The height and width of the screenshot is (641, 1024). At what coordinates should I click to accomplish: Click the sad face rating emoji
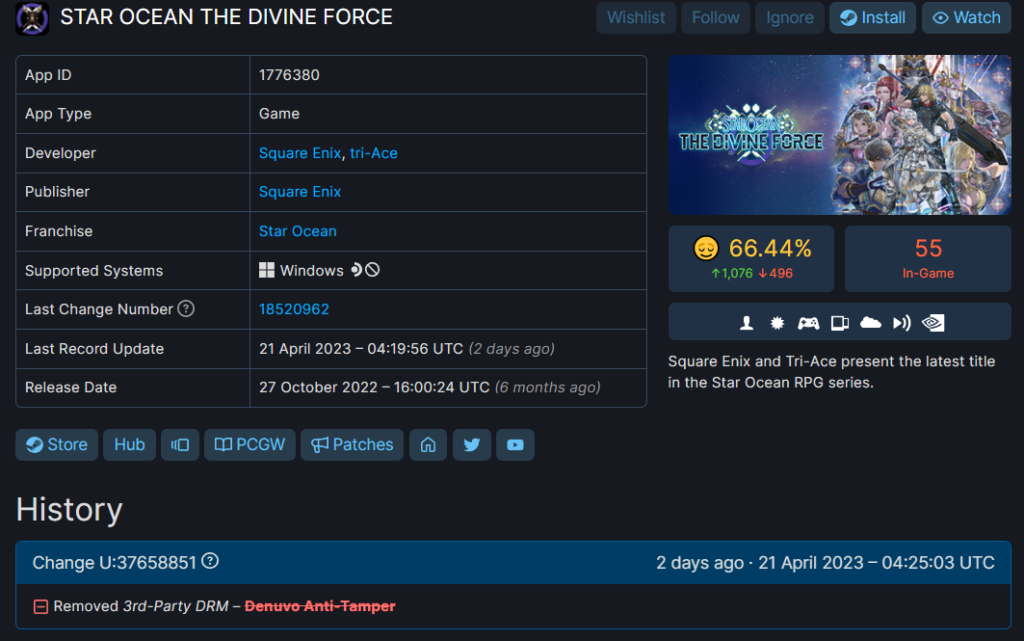tap(706, 249)
